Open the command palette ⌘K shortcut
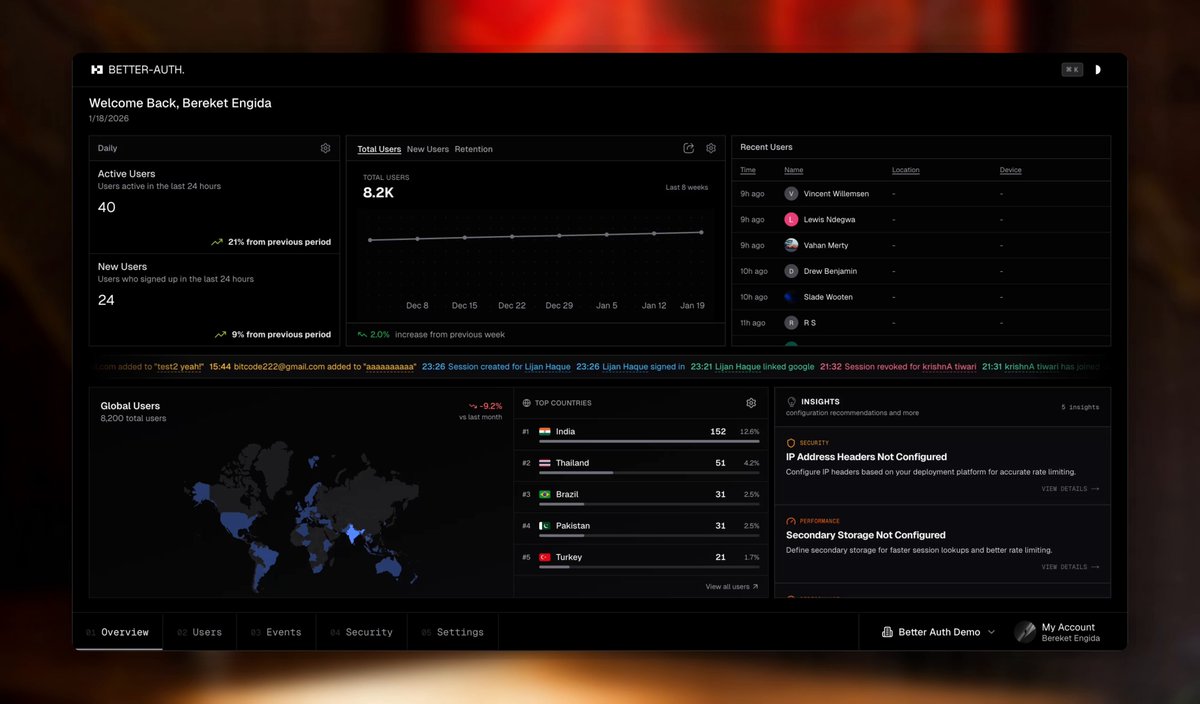The width and height of the screenshot is (1200, 704). (x=1072, y=70)
